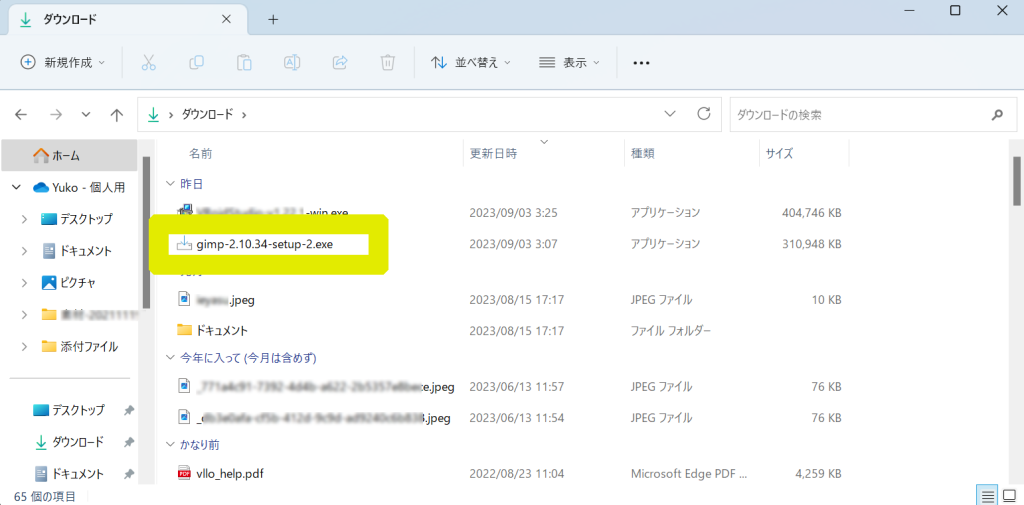1024x505 pixels.
Task: Go forward with the right arrow
Action: coord(56,114)
